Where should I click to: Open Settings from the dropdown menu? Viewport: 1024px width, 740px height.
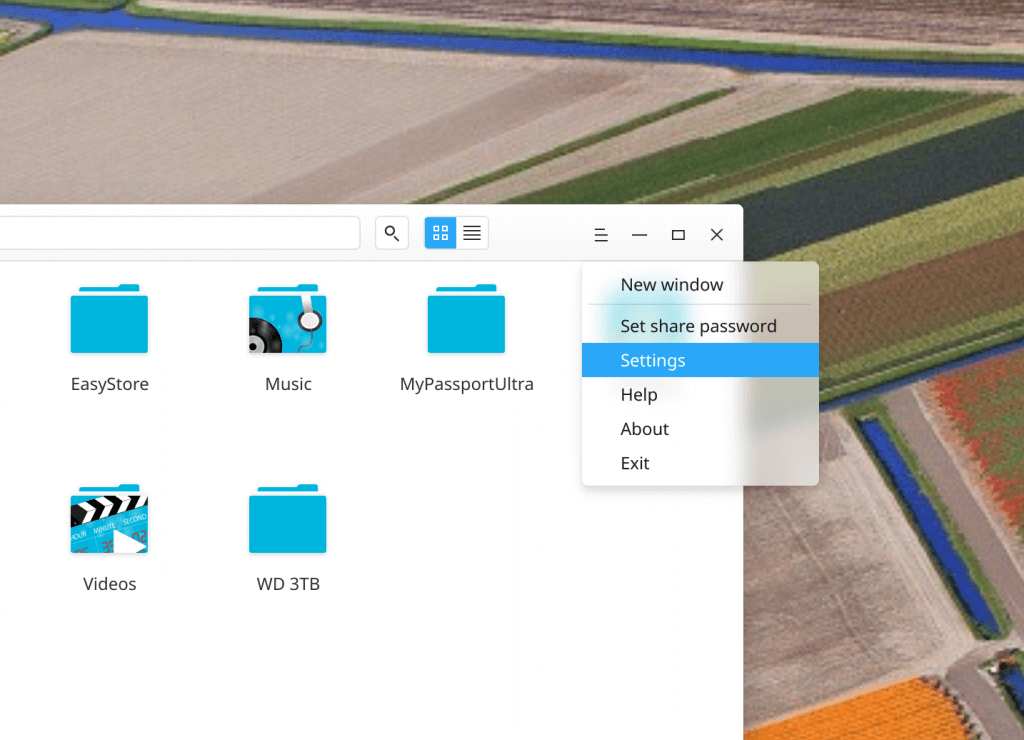click(653, 360)
